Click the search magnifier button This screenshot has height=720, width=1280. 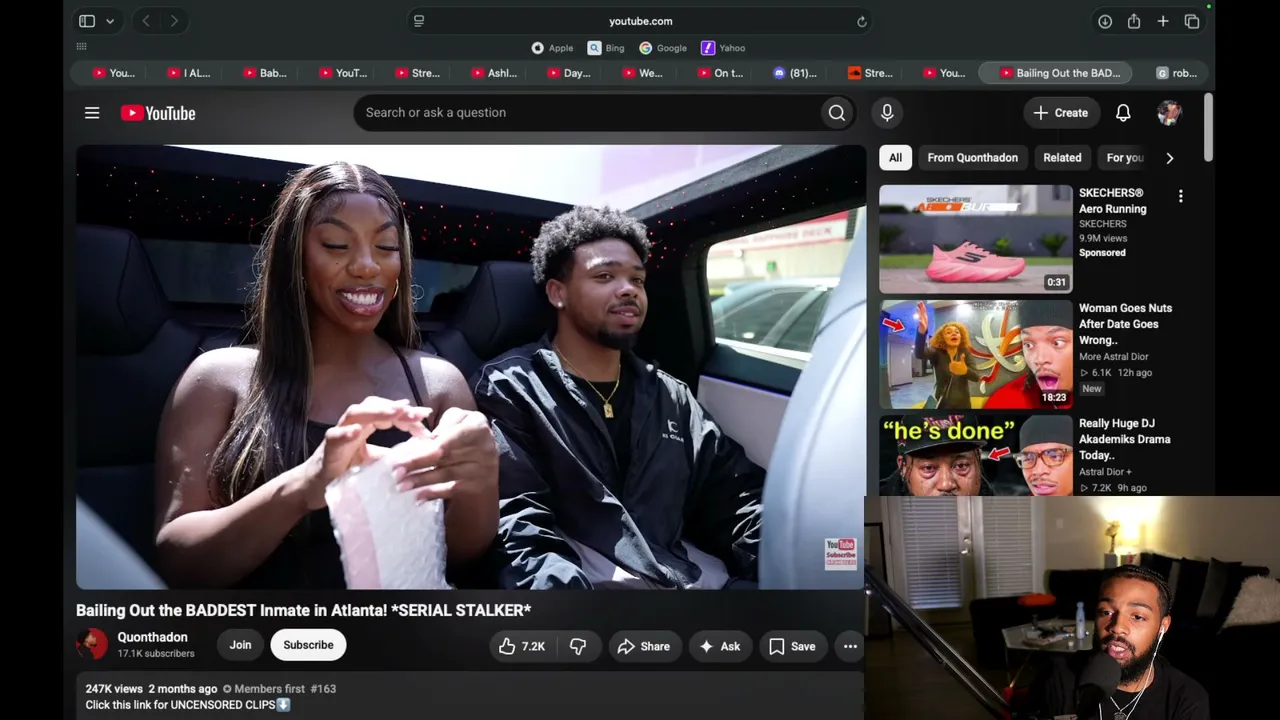pyautogui.click(x=837, y=113)
